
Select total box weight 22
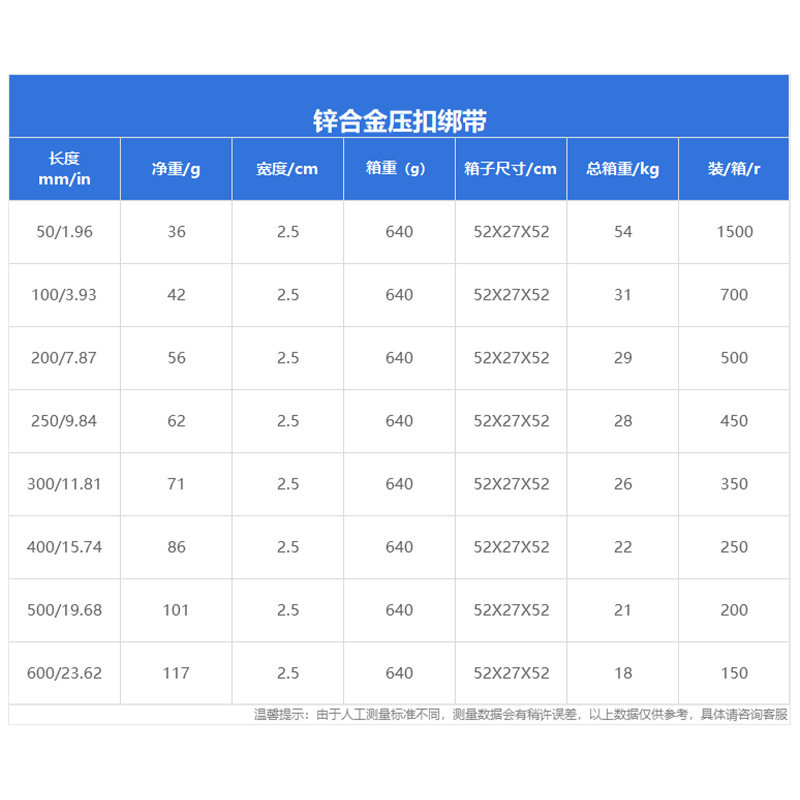coord(623,547)
